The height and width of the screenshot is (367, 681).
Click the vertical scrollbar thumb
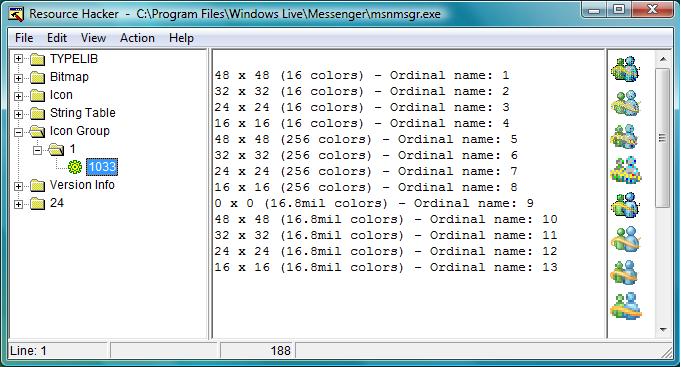point(663,138)
